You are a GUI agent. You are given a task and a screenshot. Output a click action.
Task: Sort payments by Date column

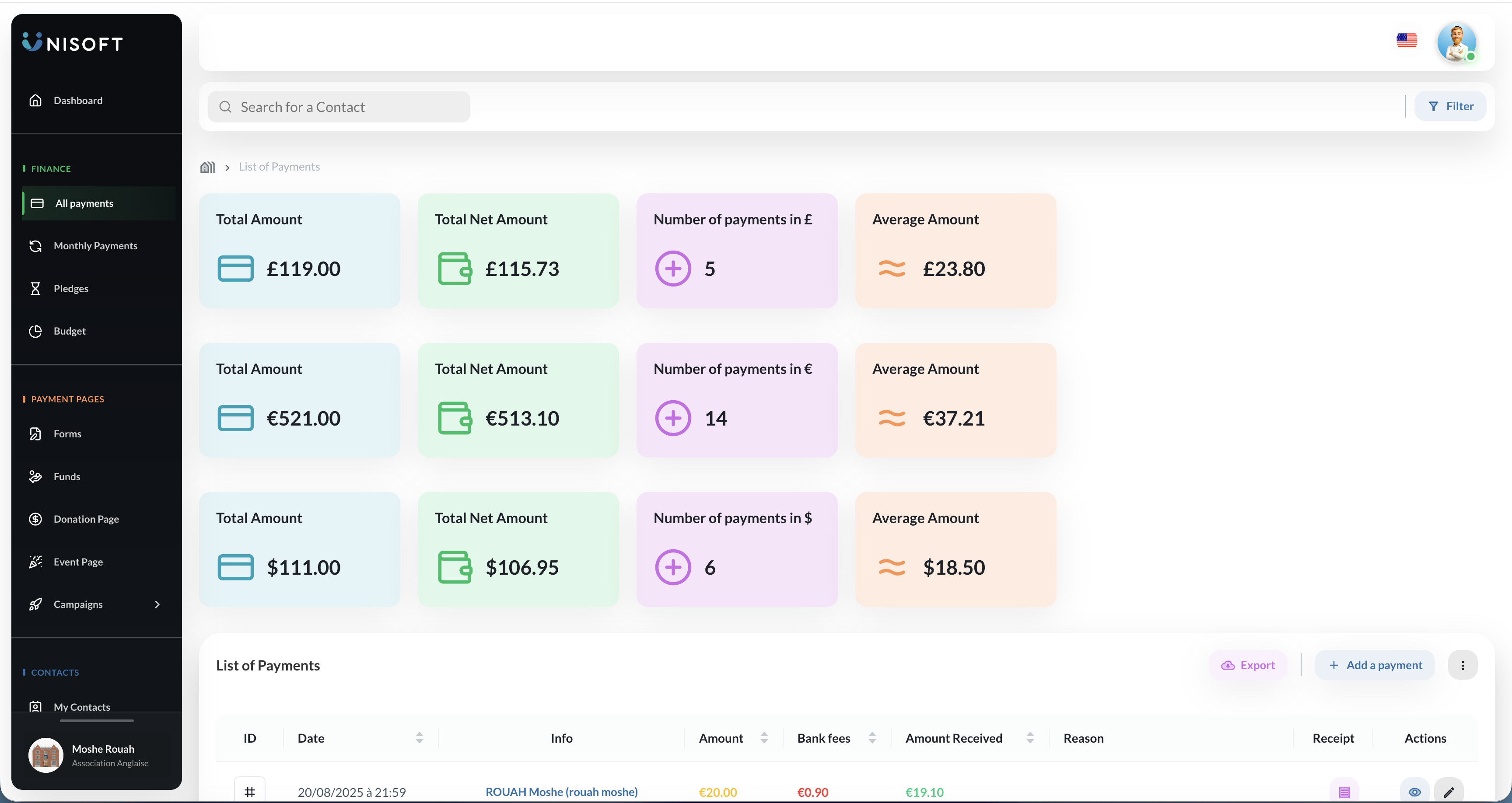[x=419, y=738]
